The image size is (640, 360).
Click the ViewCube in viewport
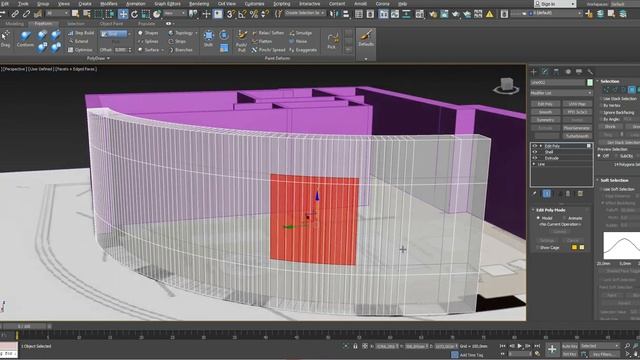click(x=506, y=86)
